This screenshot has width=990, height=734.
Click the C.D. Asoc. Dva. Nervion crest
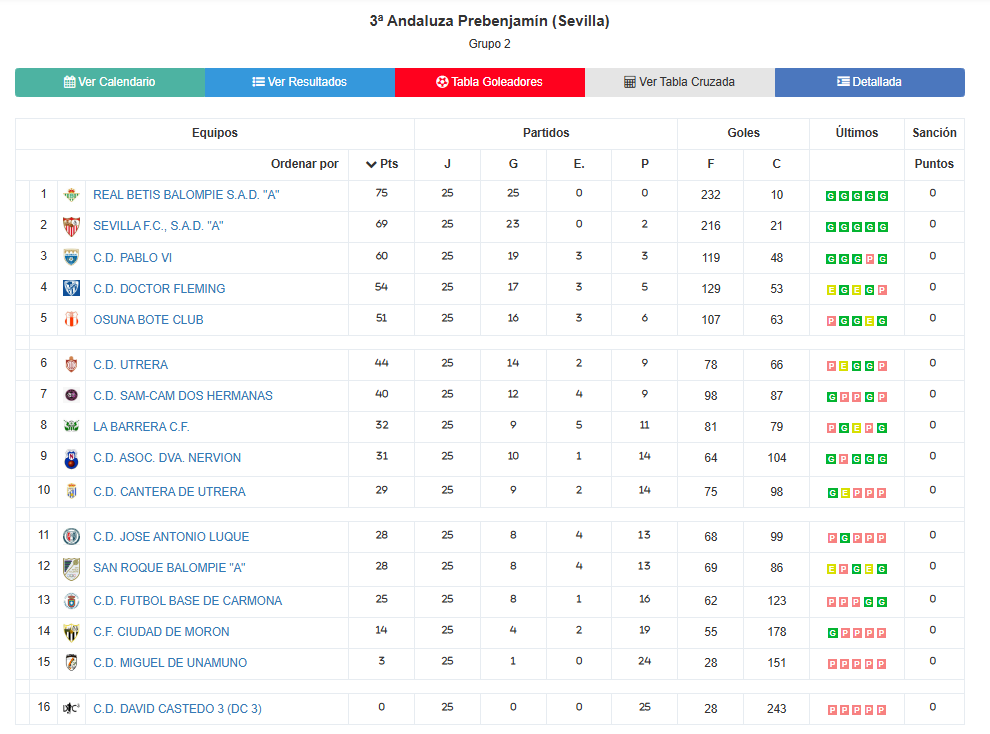pyautogui.click(x=71, y=459)
